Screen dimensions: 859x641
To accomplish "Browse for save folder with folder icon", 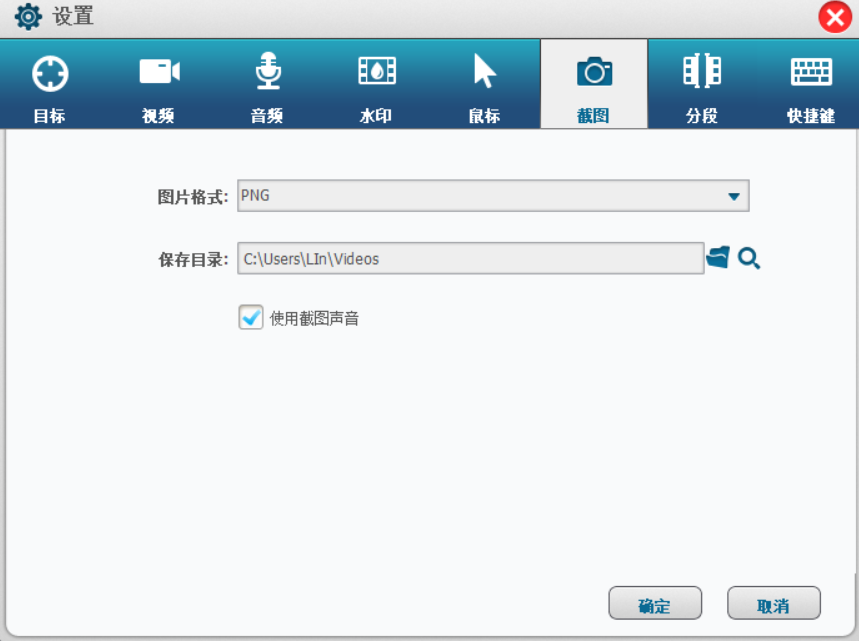I will (718, 257).
